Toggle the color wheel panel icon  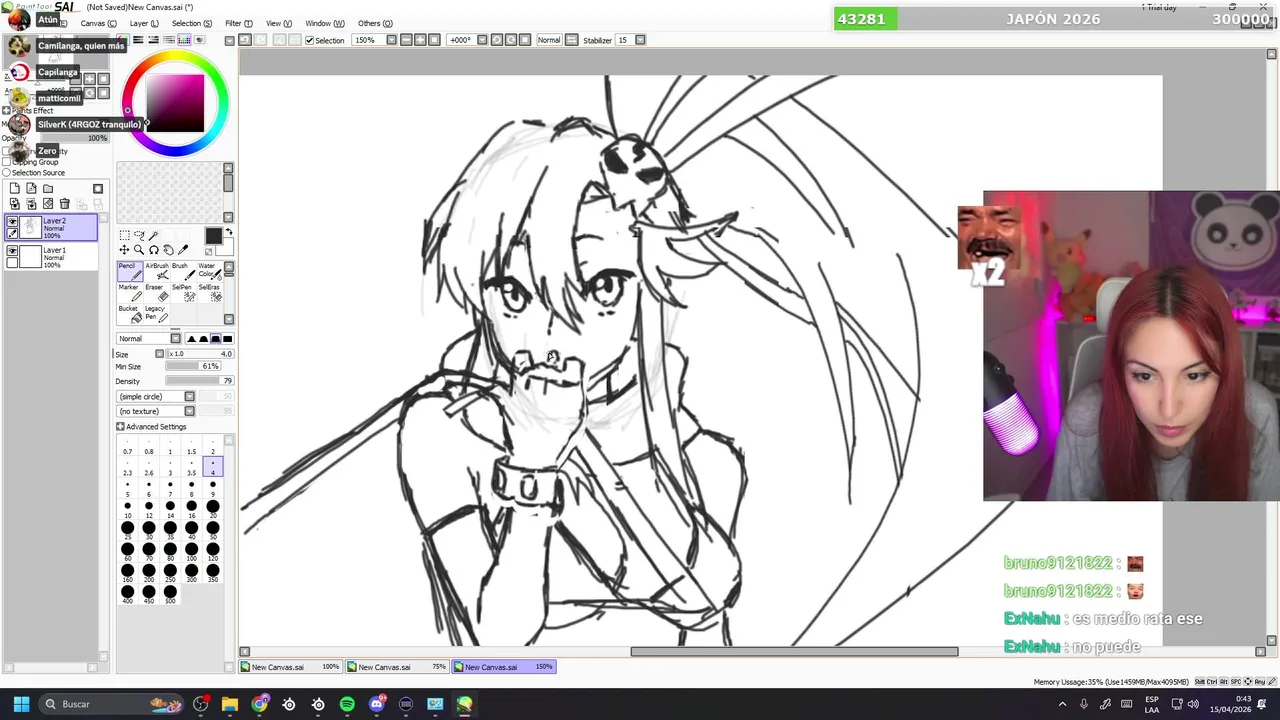[x=123, y=39]
